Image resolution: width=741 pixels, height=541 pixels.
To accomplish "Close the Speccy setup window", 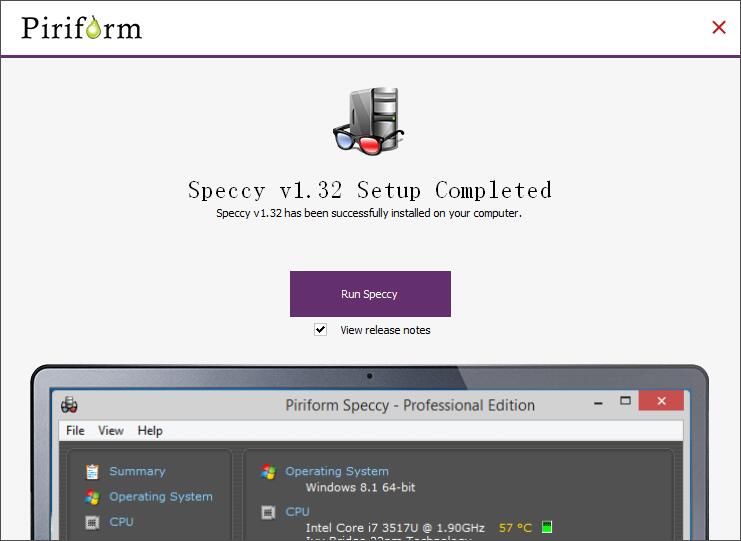I will point(718,27).
